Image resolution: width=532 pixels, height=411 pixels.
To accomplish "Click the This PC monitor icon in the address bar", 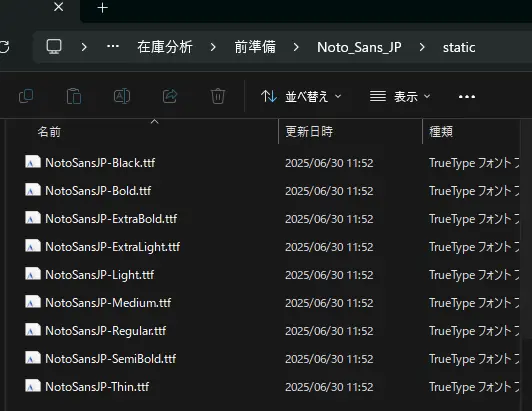I will [x=54, y=47].
